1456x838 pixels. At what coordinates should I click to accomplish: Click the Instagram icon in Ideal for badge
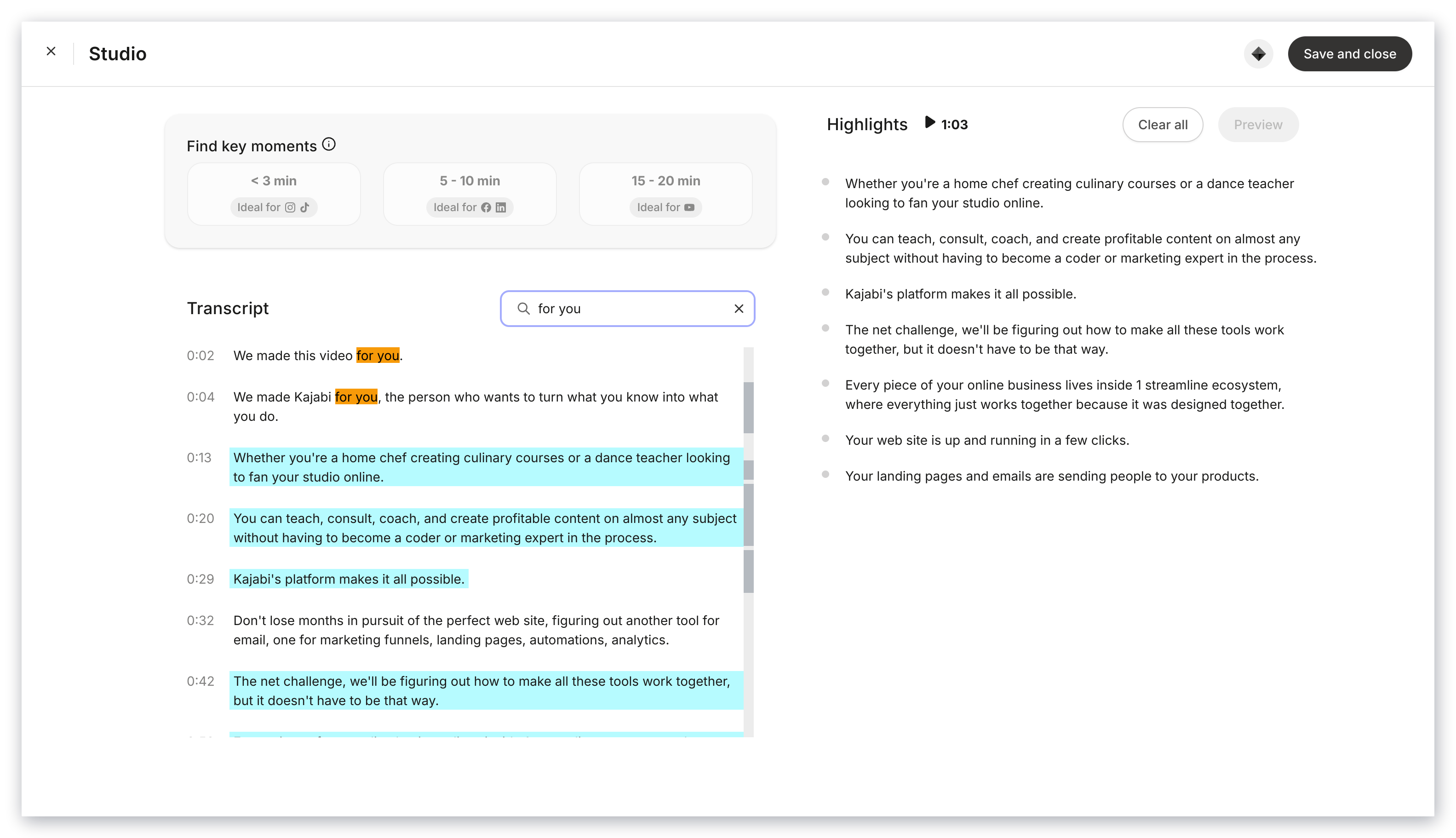(290, 208)
